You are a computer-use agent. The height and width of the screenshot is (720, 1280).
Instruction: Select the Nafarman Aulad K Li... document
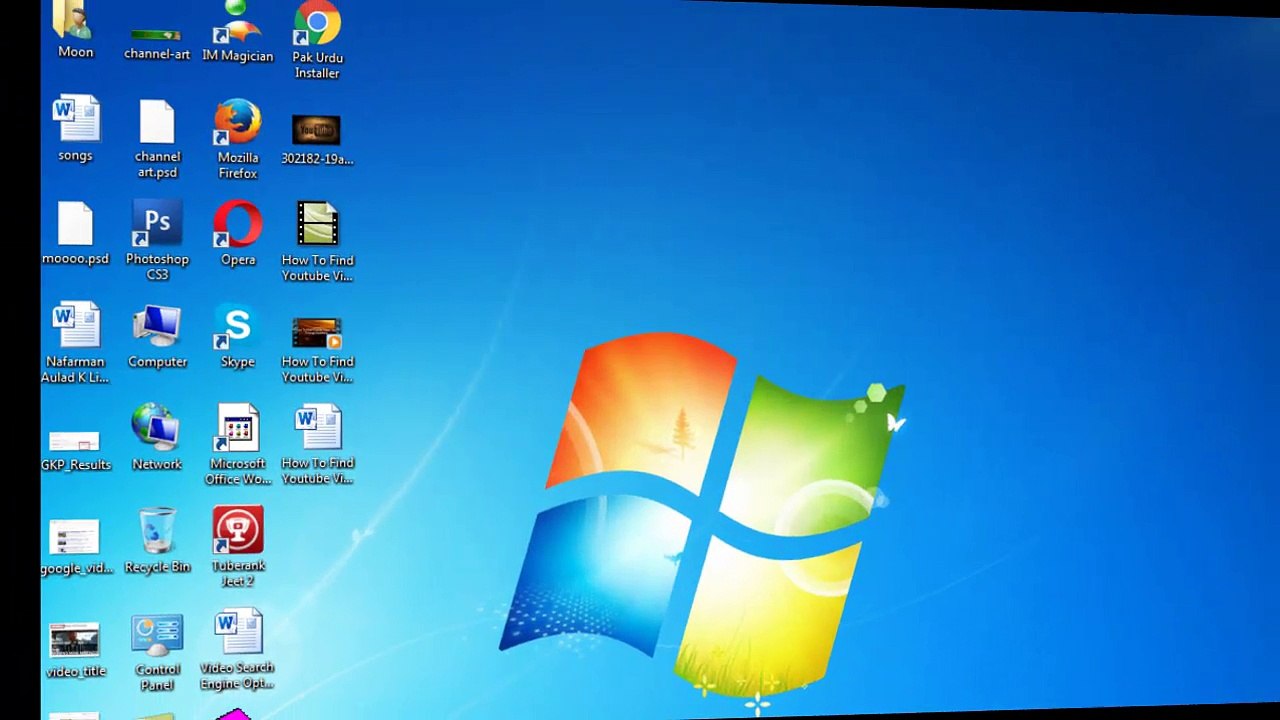pos(75,343)
